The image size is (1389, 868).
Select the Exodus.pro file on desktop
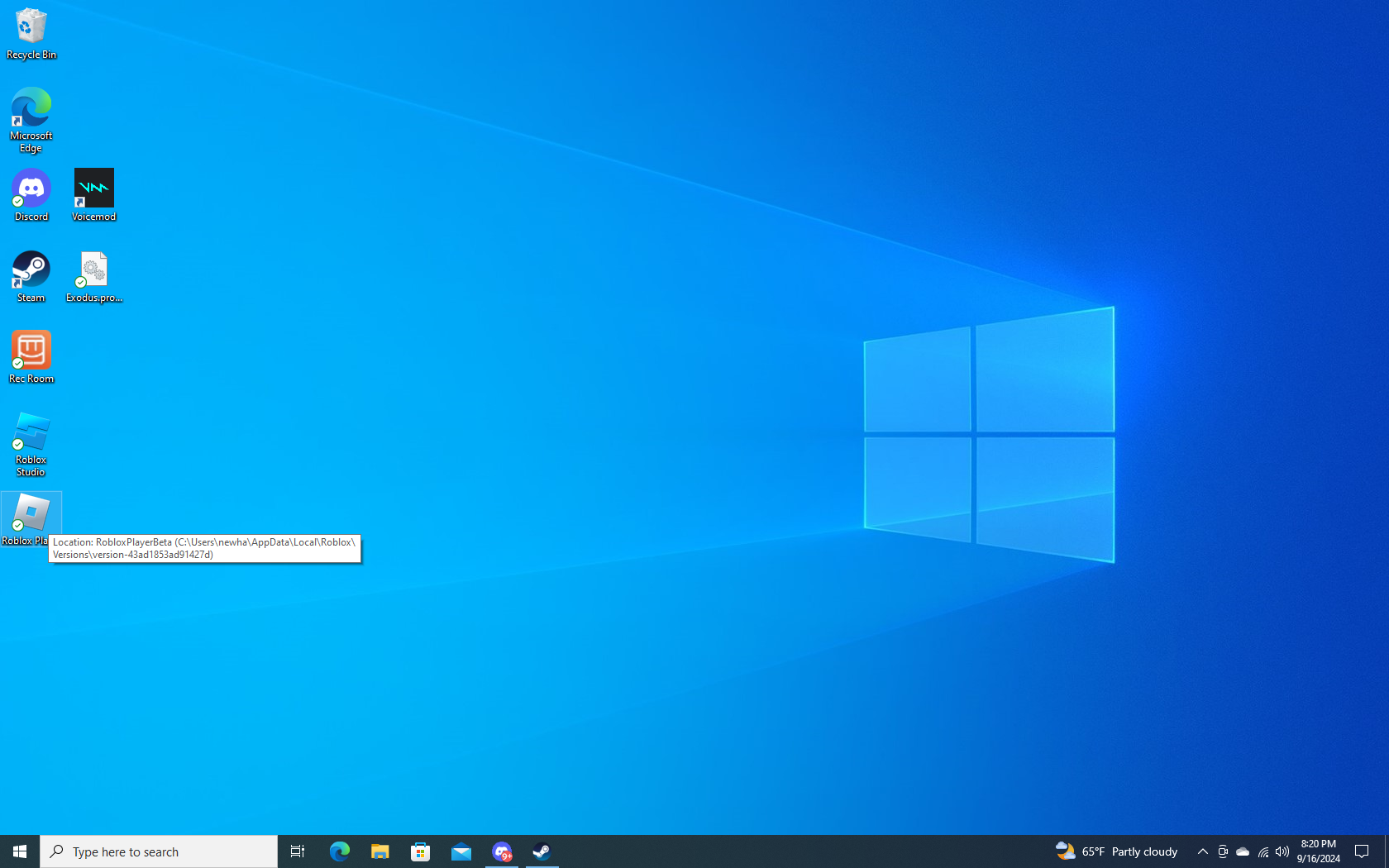94,277
